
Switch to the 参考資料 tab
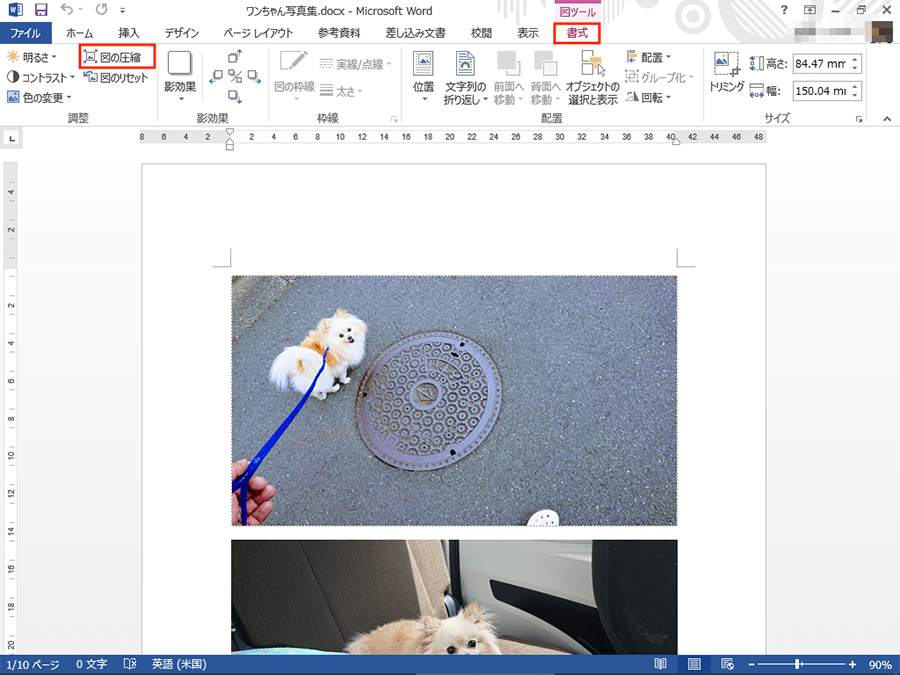pyautogui.click(x=339, y=33)
